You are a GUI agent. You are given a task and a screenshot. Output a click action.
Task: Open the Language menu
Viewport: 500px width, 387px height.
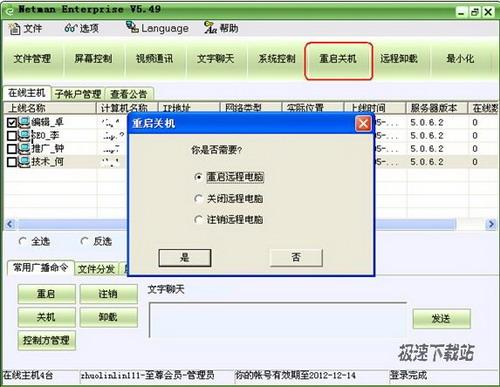click(x=157, y=28)
